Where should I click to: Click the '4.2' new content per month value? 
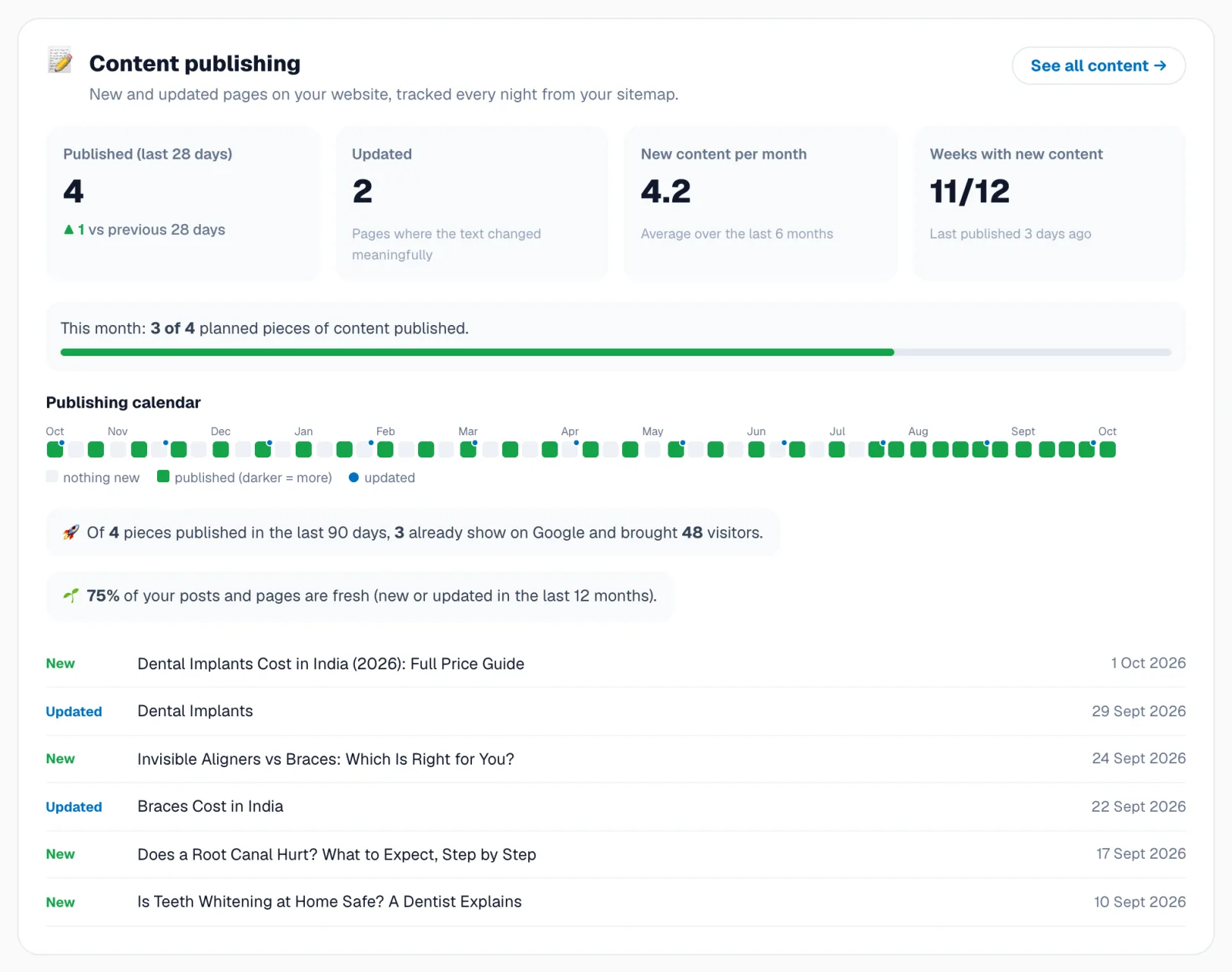pyautogui.click(x=666, y=192)
